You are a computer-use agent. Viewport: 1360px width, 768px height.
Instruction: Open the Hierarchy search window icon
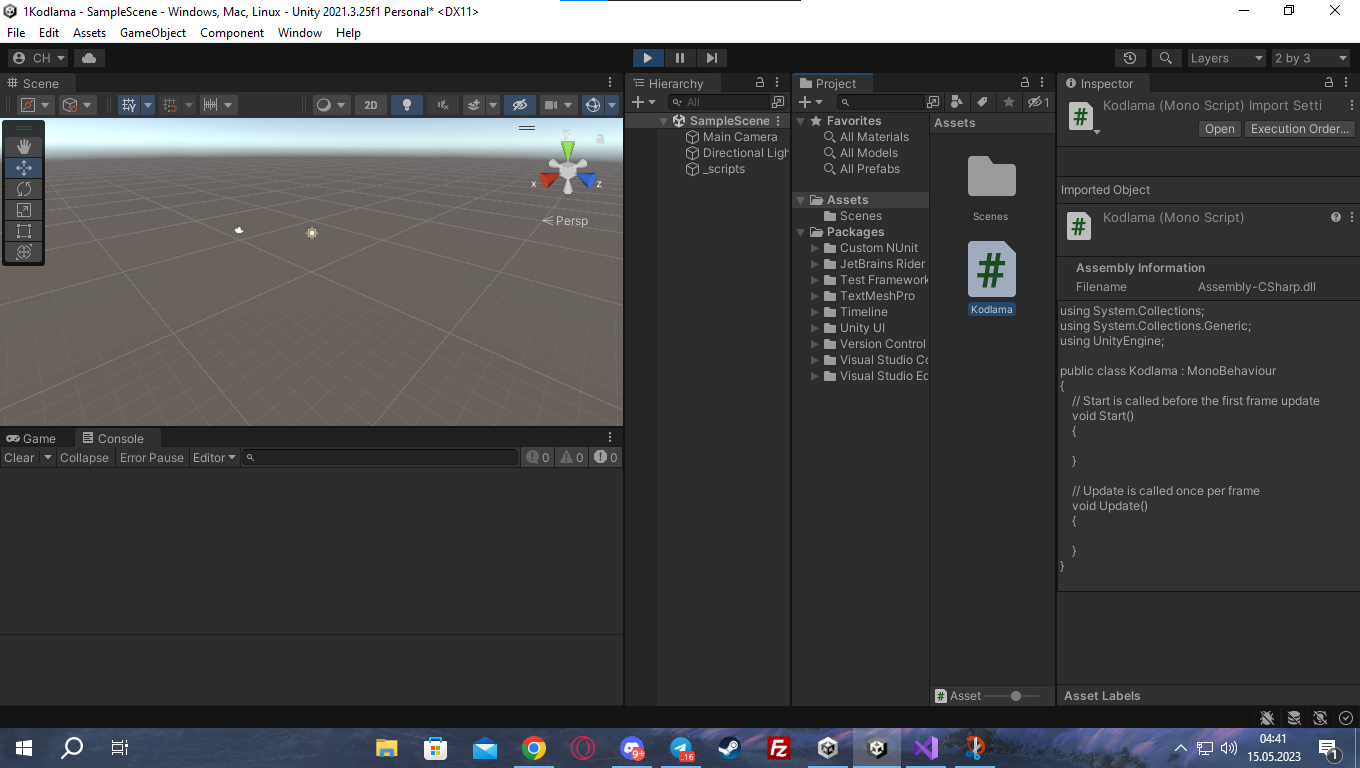click(778, 102)
